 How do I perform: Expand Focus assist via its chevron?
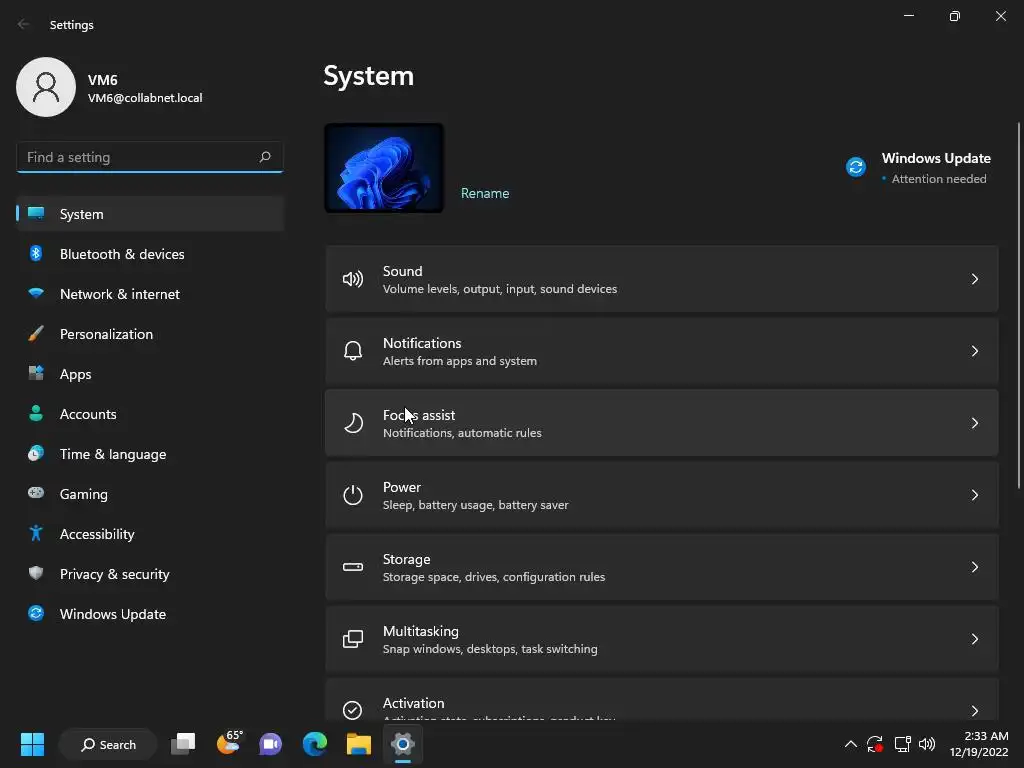point(974,423)
